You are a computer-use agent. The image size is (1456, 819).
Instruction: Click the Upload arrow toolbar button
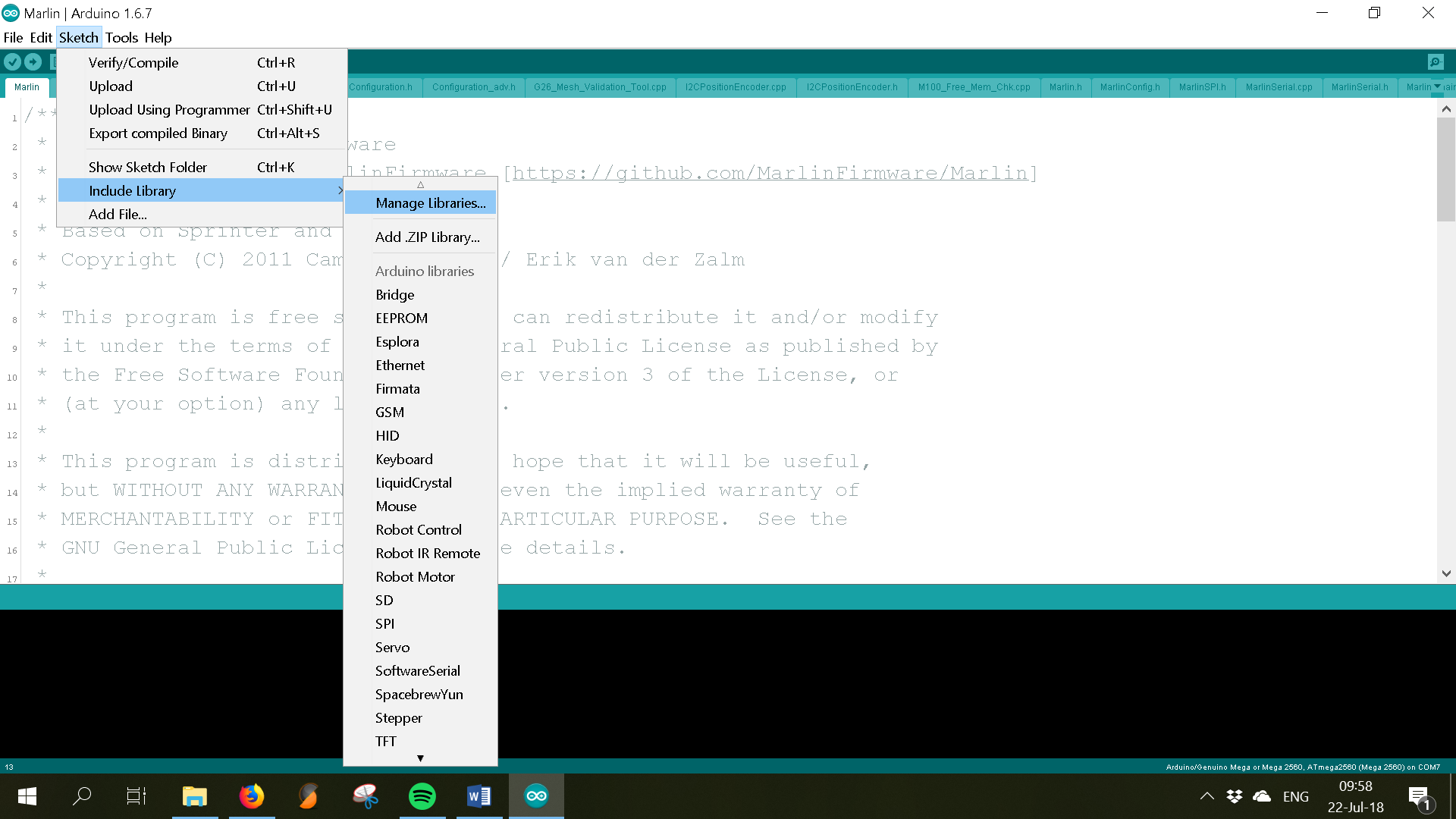tap(33, 62)
